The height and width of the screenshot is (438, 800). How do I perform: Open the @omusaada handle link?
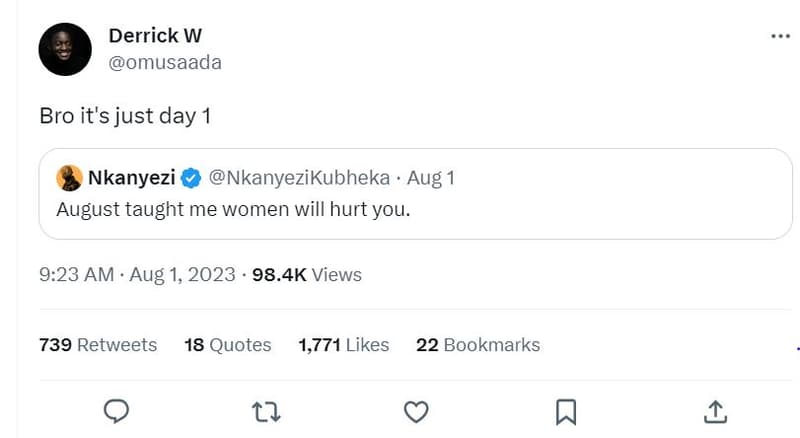(164, 62)
